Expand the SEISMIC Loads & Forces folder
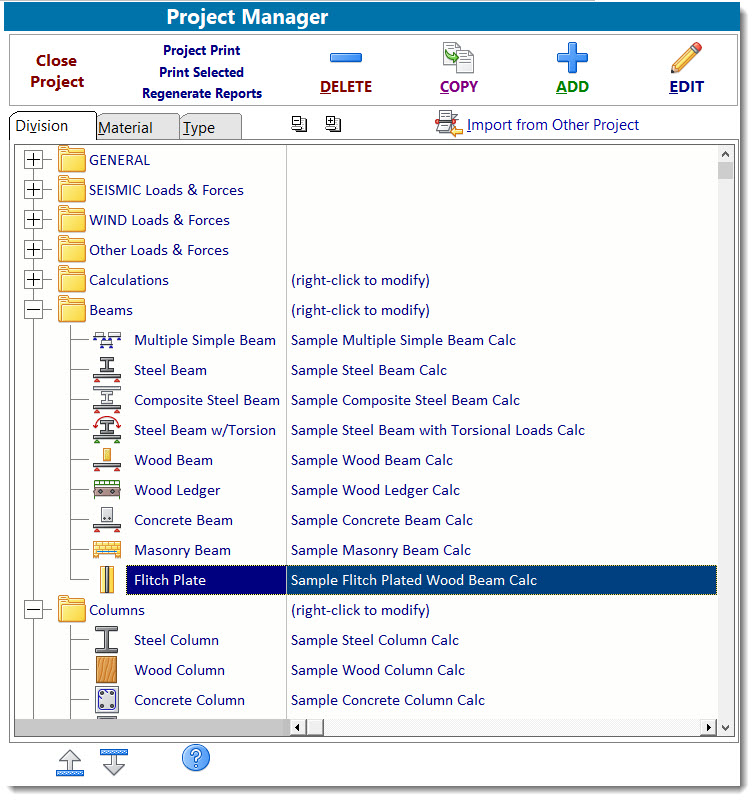Image resolution: width=755 pixels, height=801 pixels. coord(34,190)
